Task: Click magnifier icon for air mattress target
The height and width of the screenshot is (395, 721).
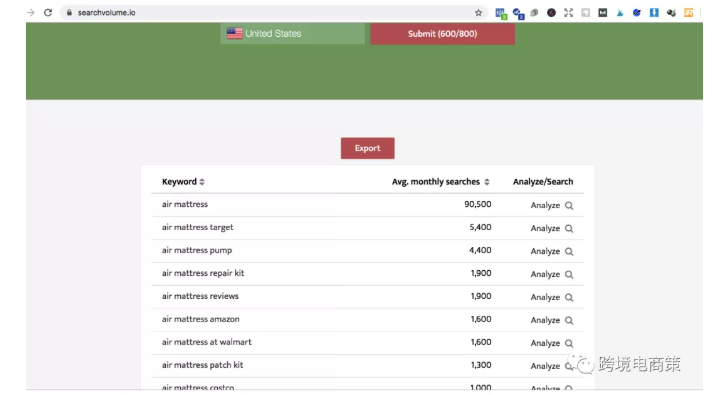Action: tap(569, 229)
